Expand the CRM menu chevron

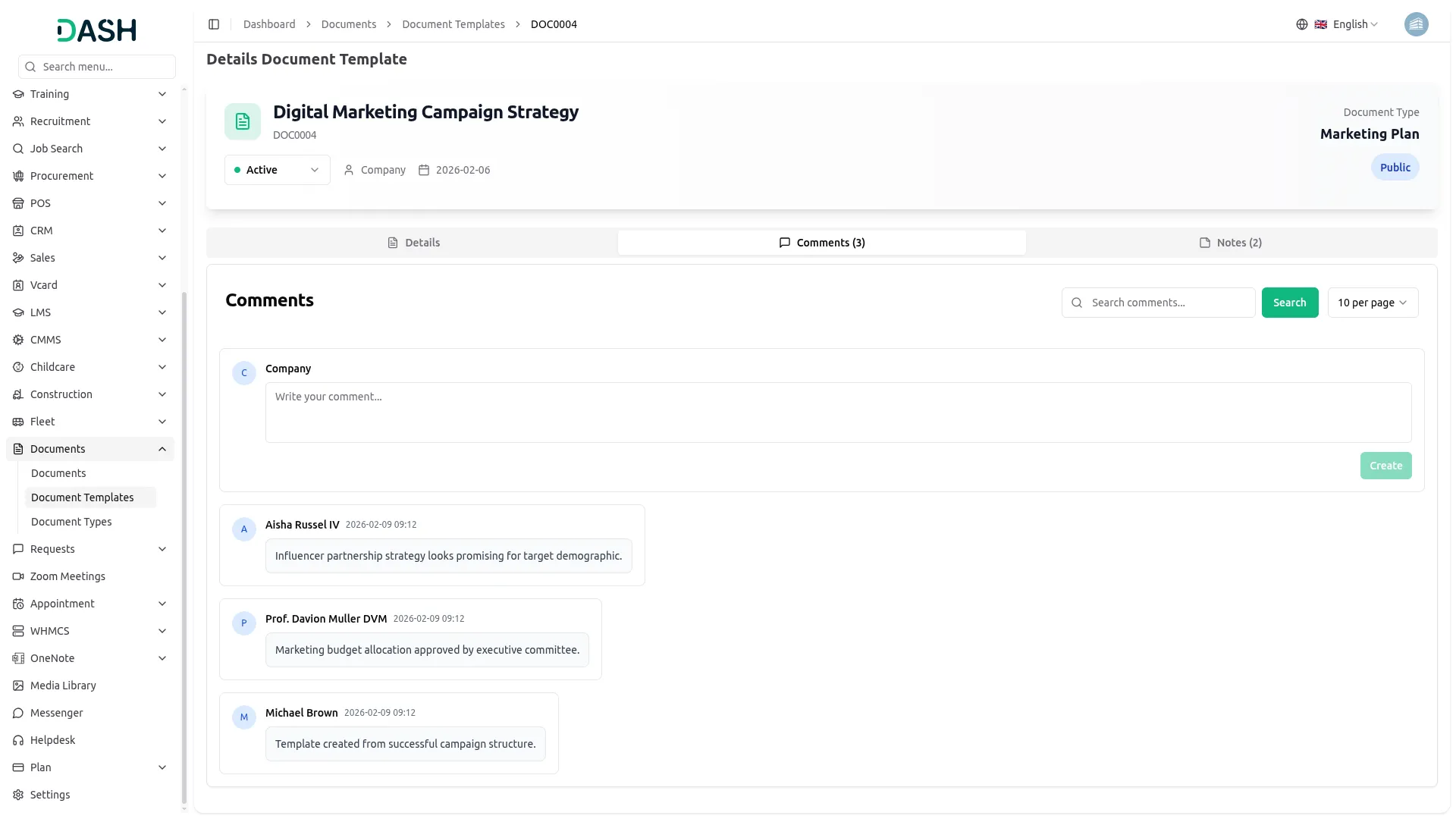click(x=162, y=231)
